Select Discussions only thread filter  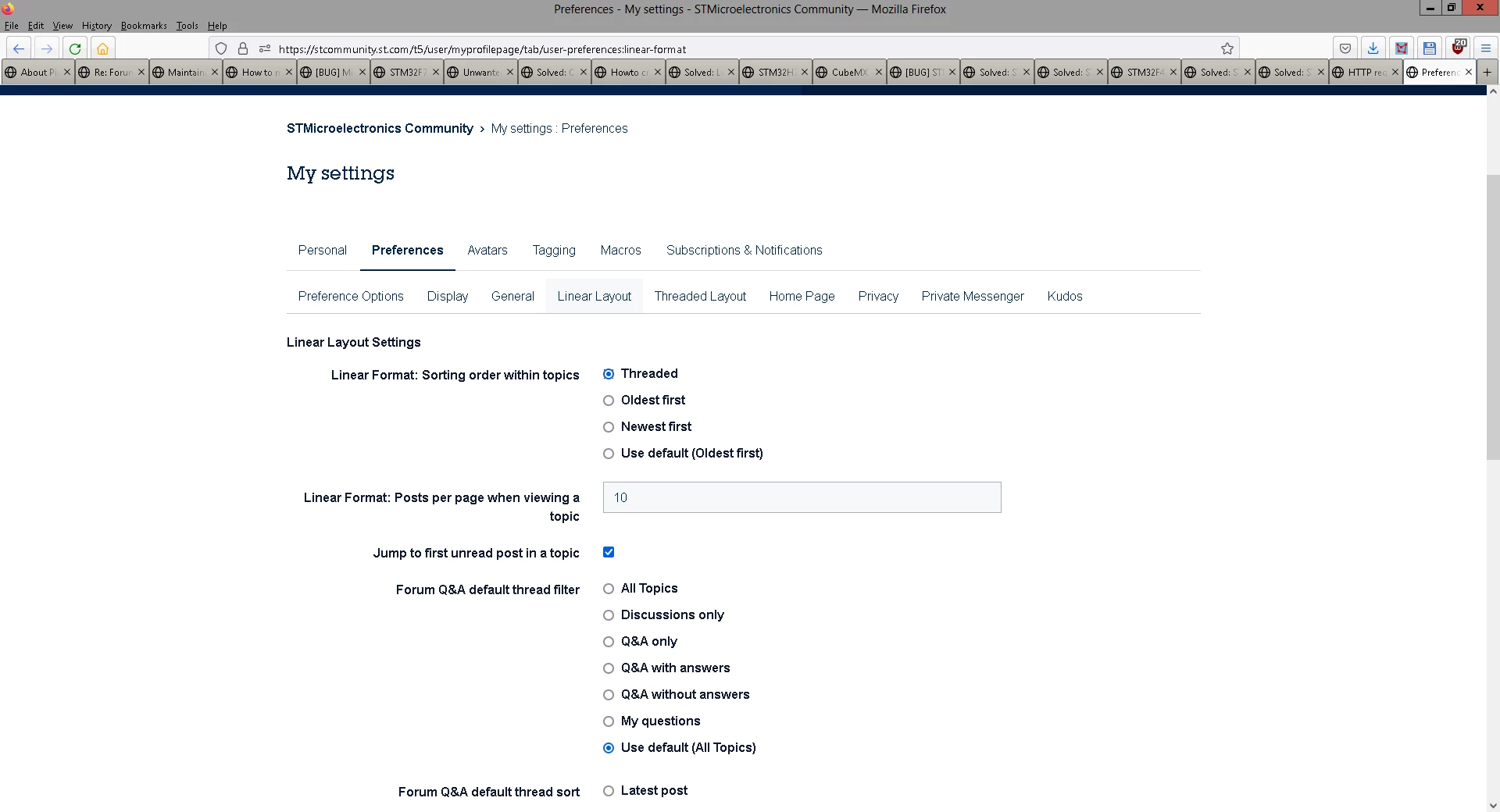point(609,615)
